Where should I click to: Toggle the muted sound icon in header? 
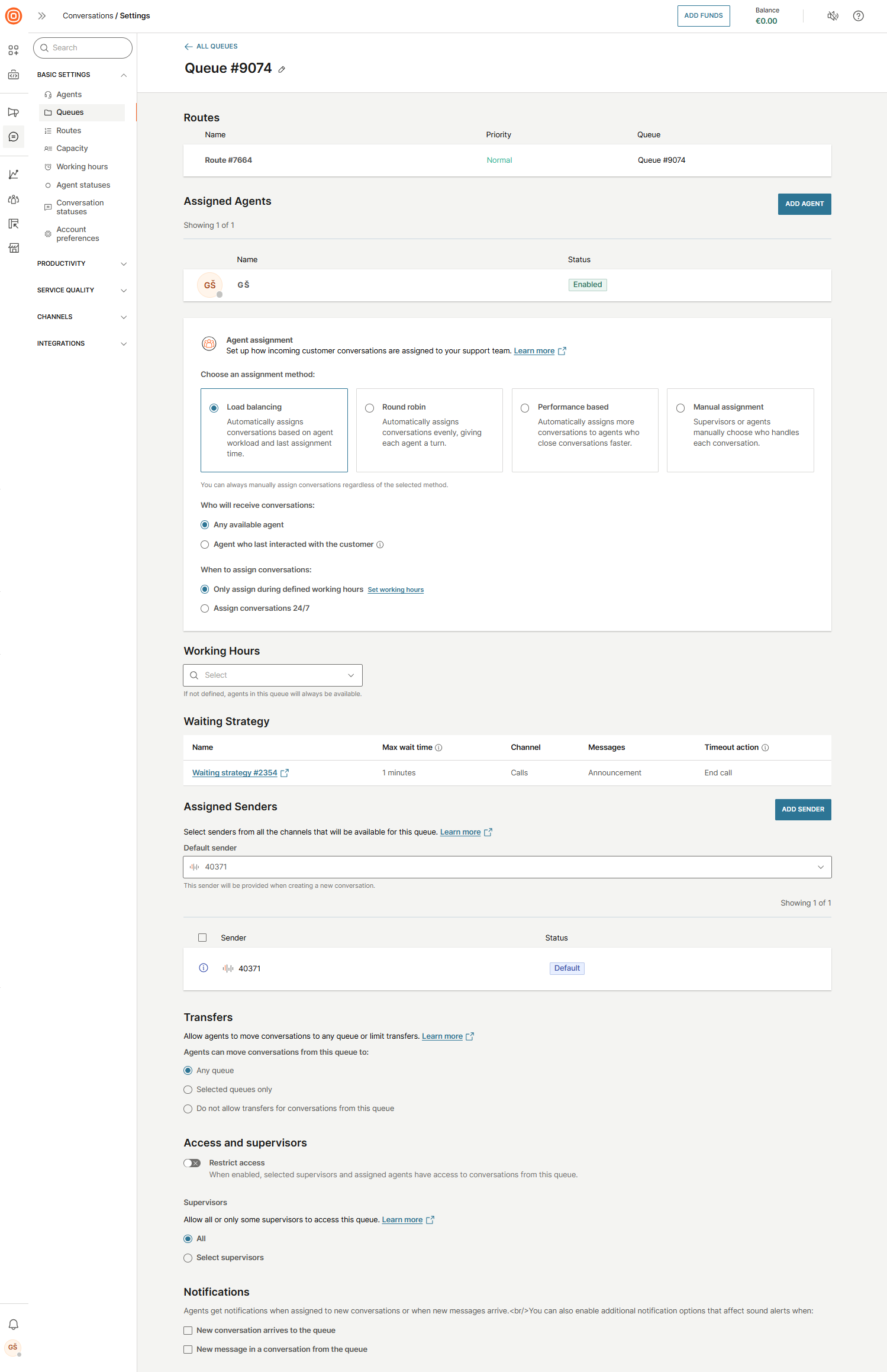pyautogui.click(x=833, y=16)
